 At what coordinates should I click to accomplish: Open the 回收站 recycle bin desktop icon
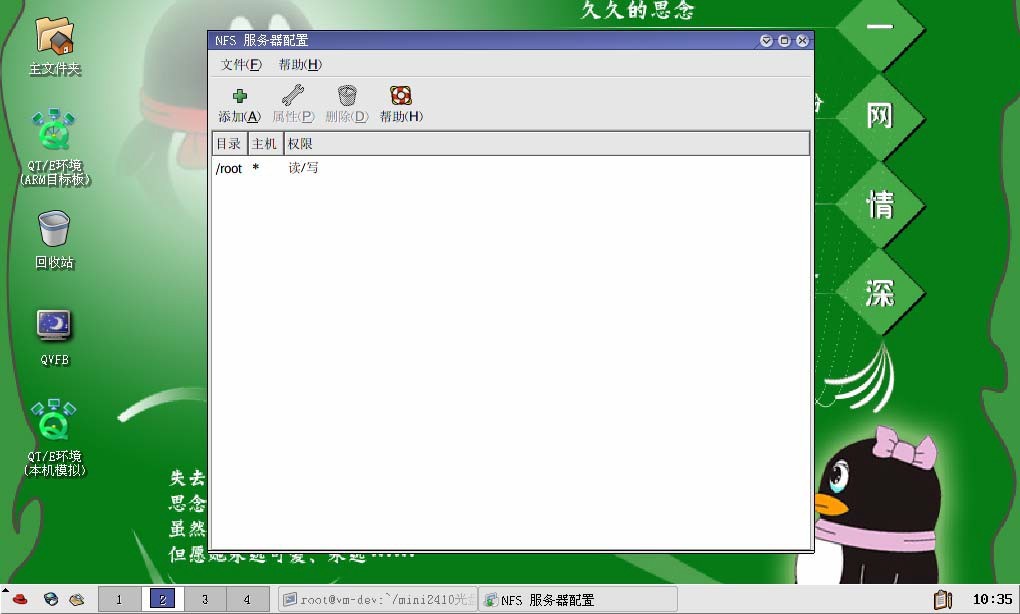coord(54,229)
